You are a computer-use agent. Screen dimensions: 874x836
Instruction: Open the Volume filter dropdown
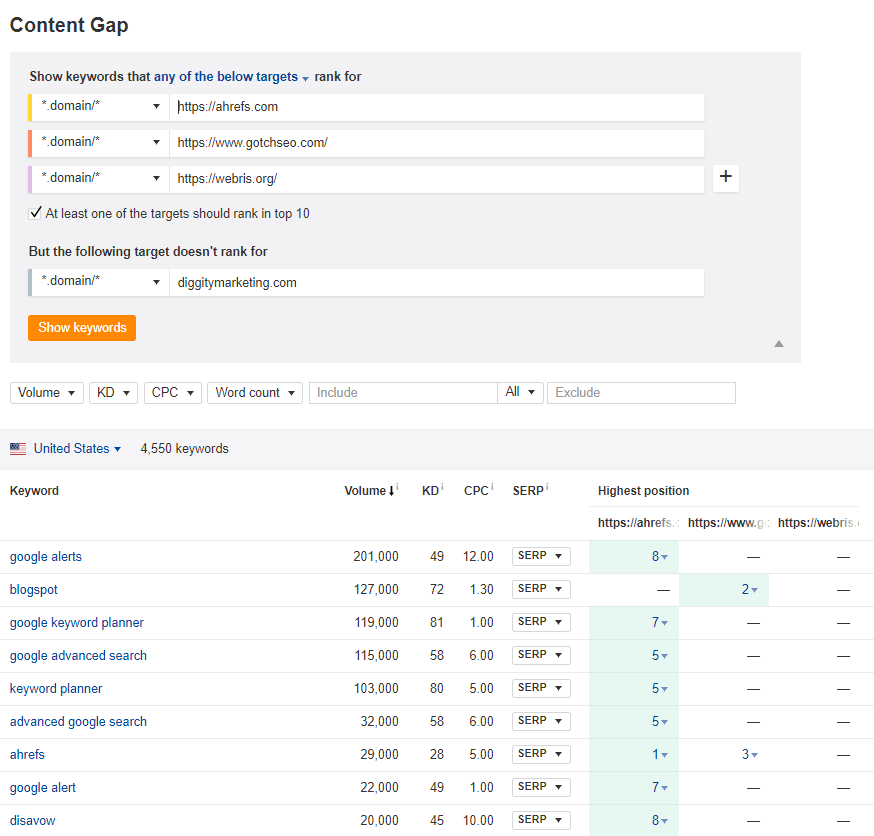47,393
